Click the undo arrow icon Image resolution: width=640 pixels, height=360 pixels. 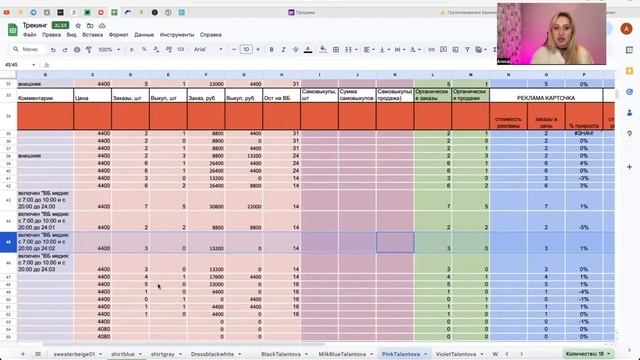click(53, 49)
